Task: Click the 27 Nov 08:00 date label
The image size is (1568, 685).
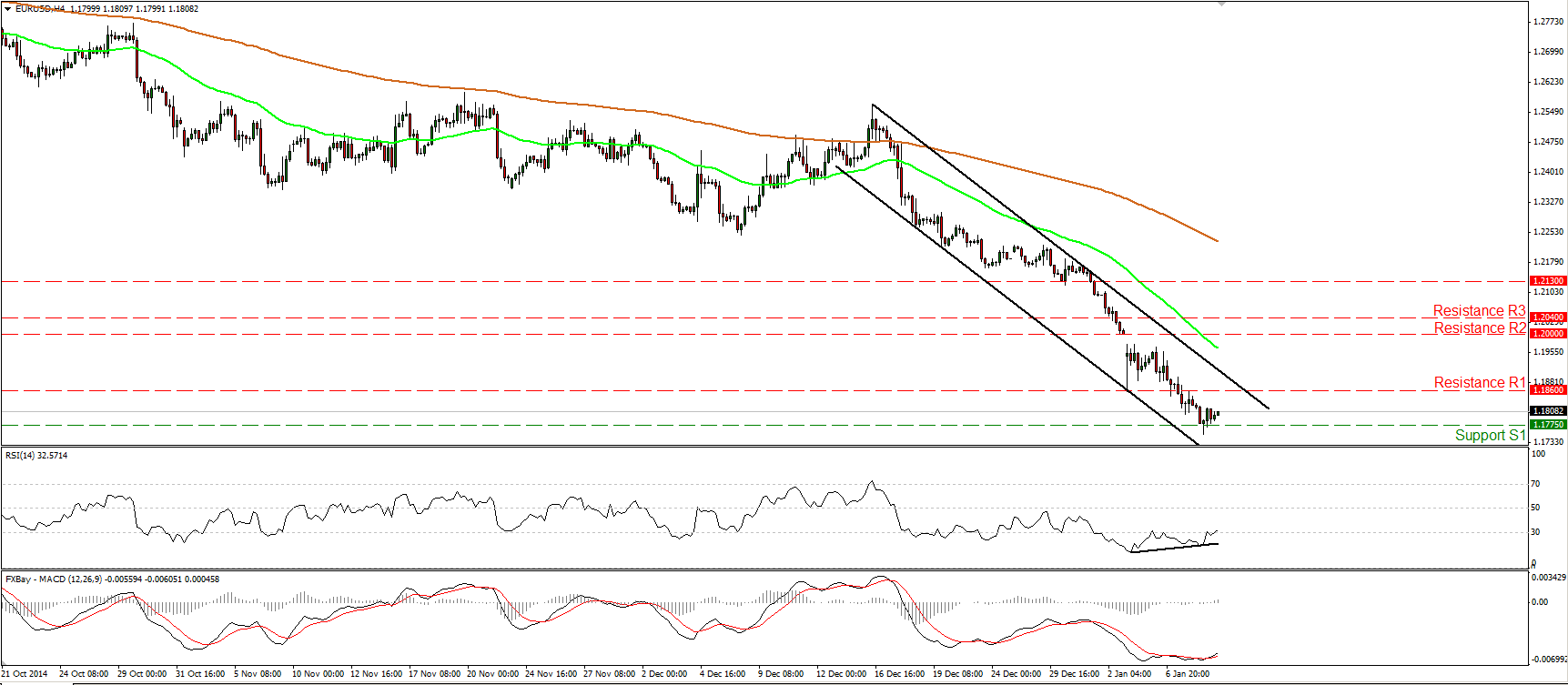Action: [610, 674]
